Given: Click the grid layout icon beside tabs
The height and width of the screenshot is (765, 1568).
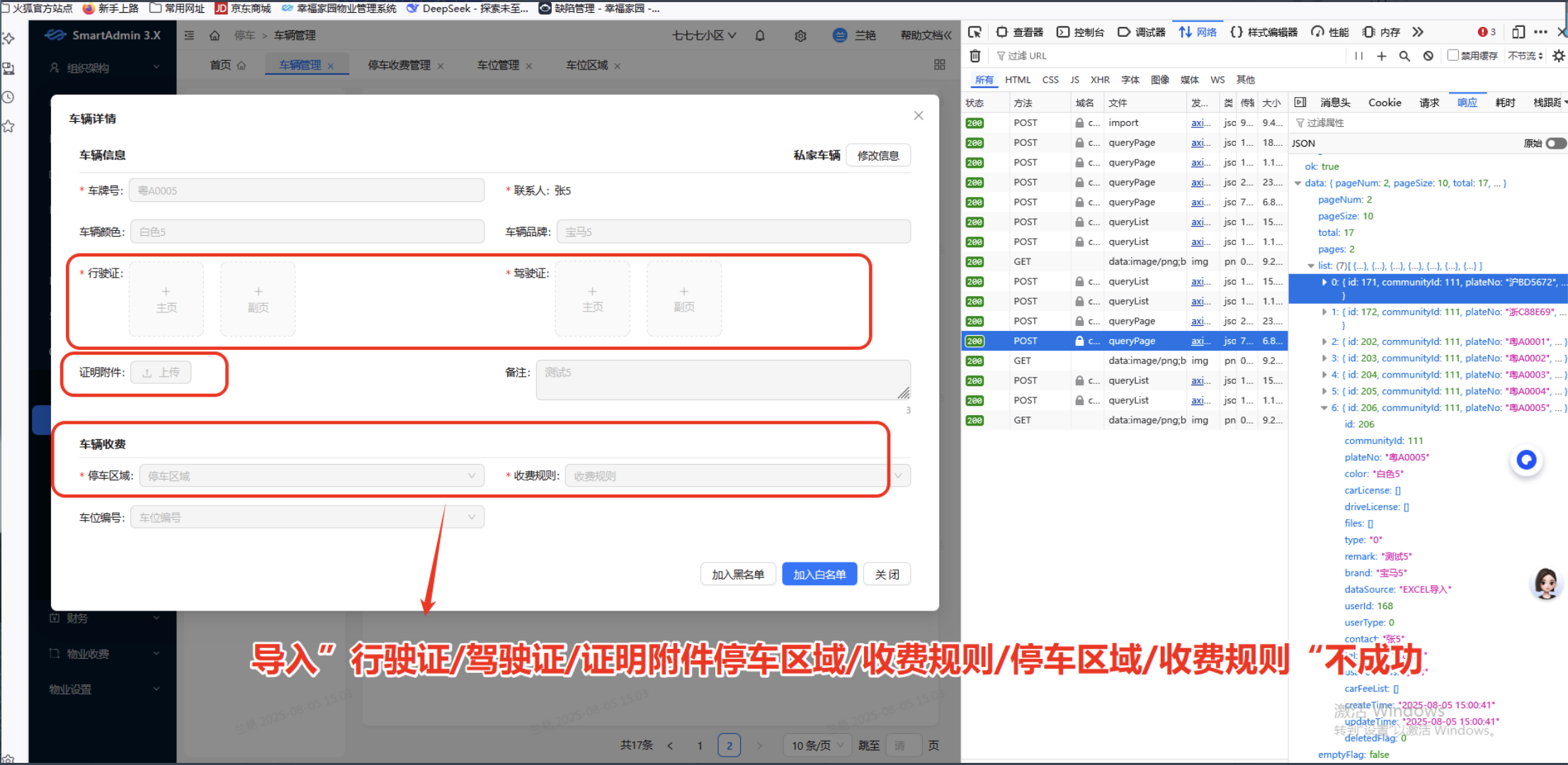Looking at the screenshot, I should [939, 64].
